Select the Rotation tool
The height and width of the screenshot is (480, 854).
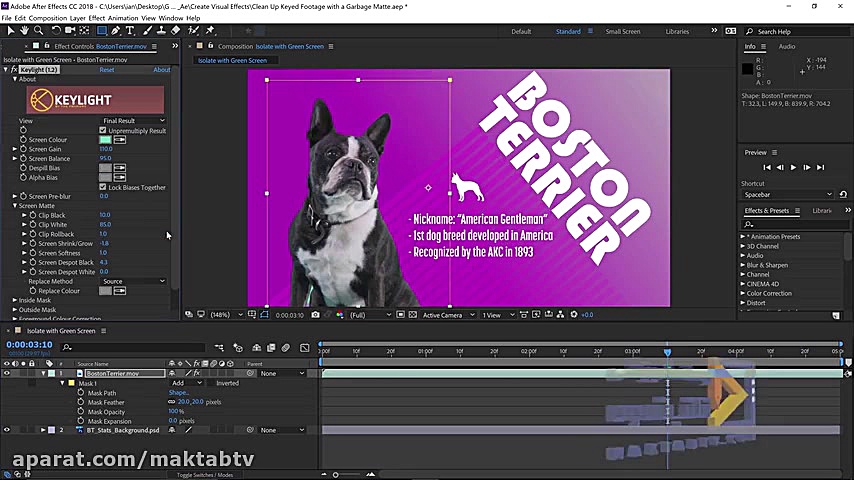[56, 31]
